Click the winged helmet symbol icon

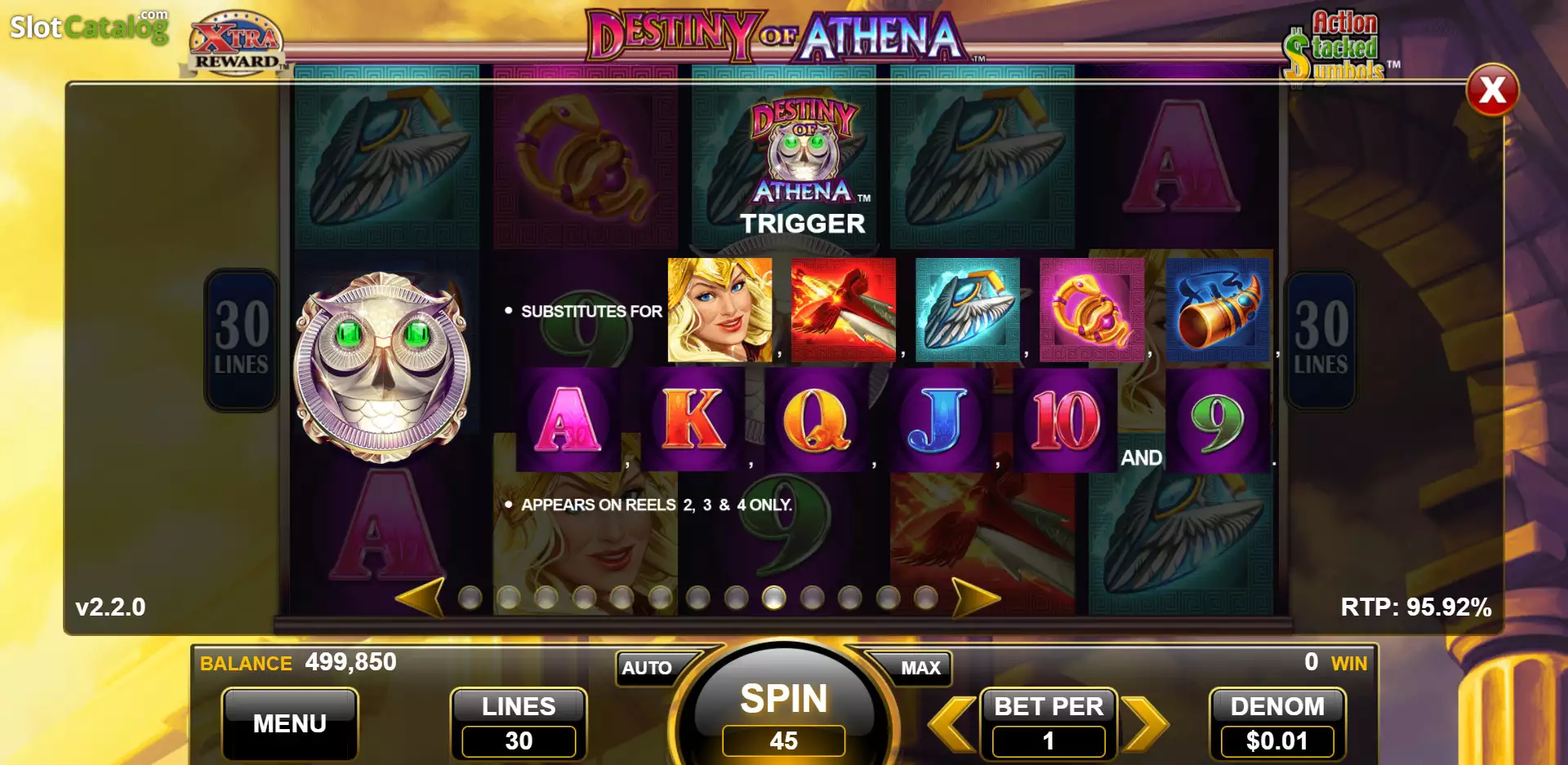point(968,309)
